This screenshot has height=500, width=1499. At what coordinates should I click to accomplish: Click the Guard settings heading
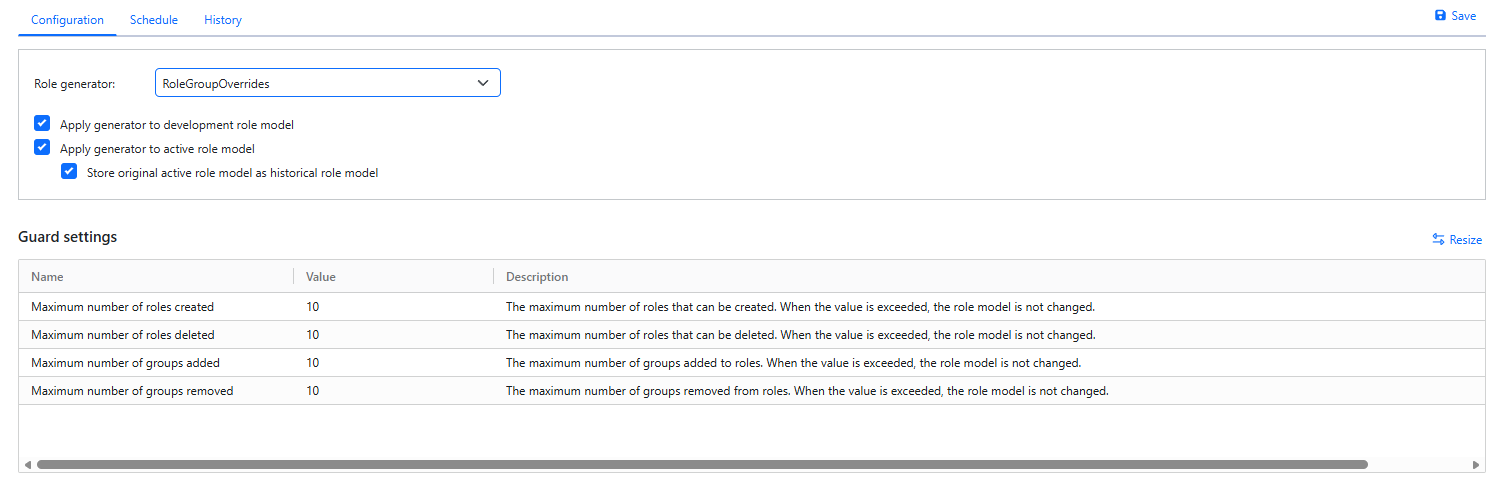click(x=67, y=237)
